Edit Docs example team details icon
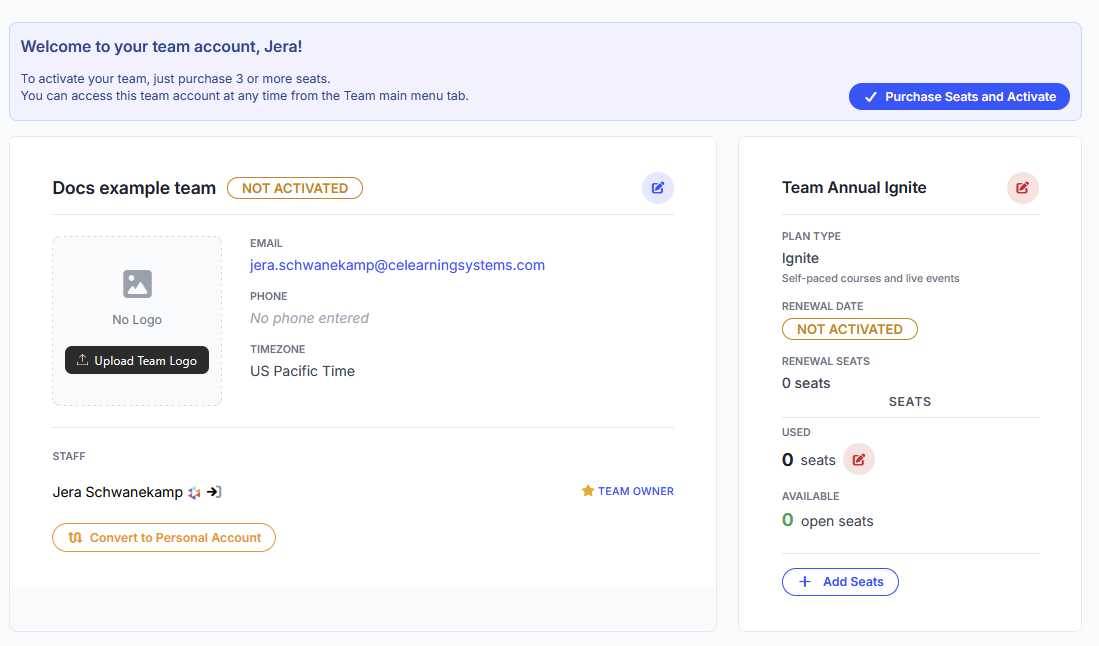Viewport: 1099px width, 646px height. pyautogui.click(x=657, y=188)
